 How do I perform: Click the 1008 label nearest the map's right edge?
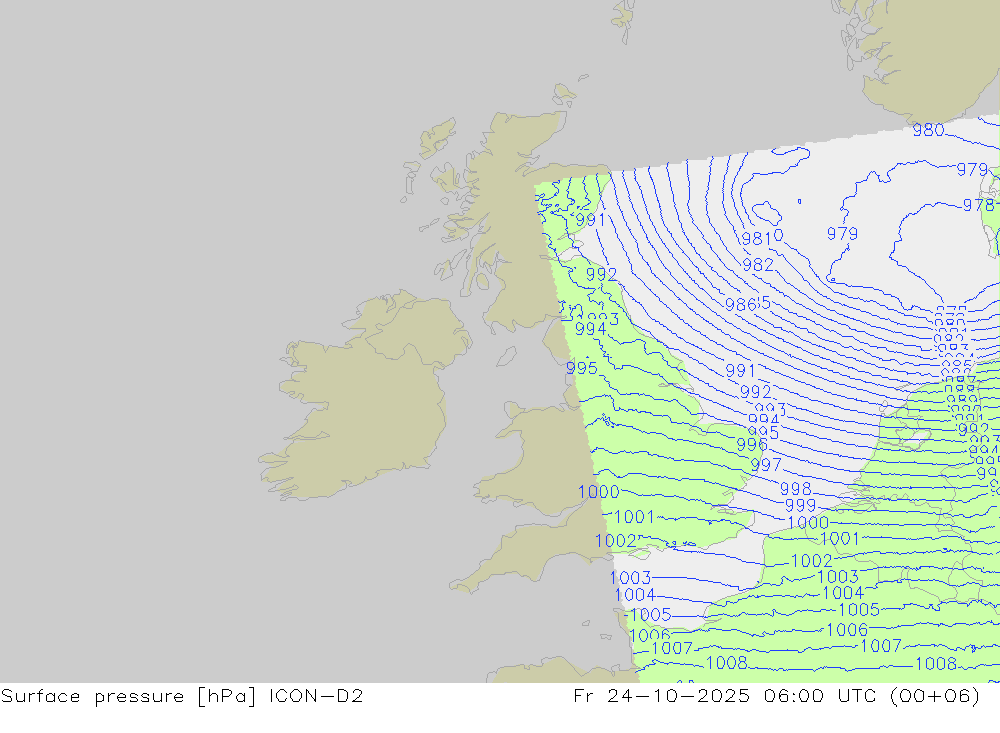coord(936,664)
